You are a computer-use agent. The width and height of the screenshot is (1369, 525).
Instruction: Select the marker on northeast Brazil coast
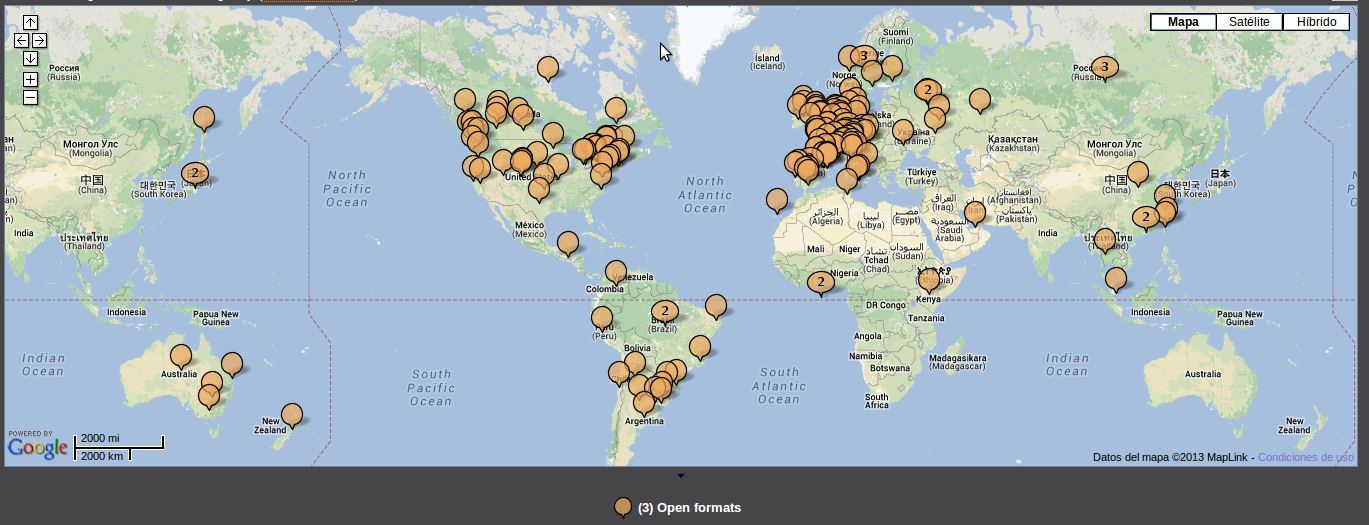pyautogui.click(x=716, y=306)
